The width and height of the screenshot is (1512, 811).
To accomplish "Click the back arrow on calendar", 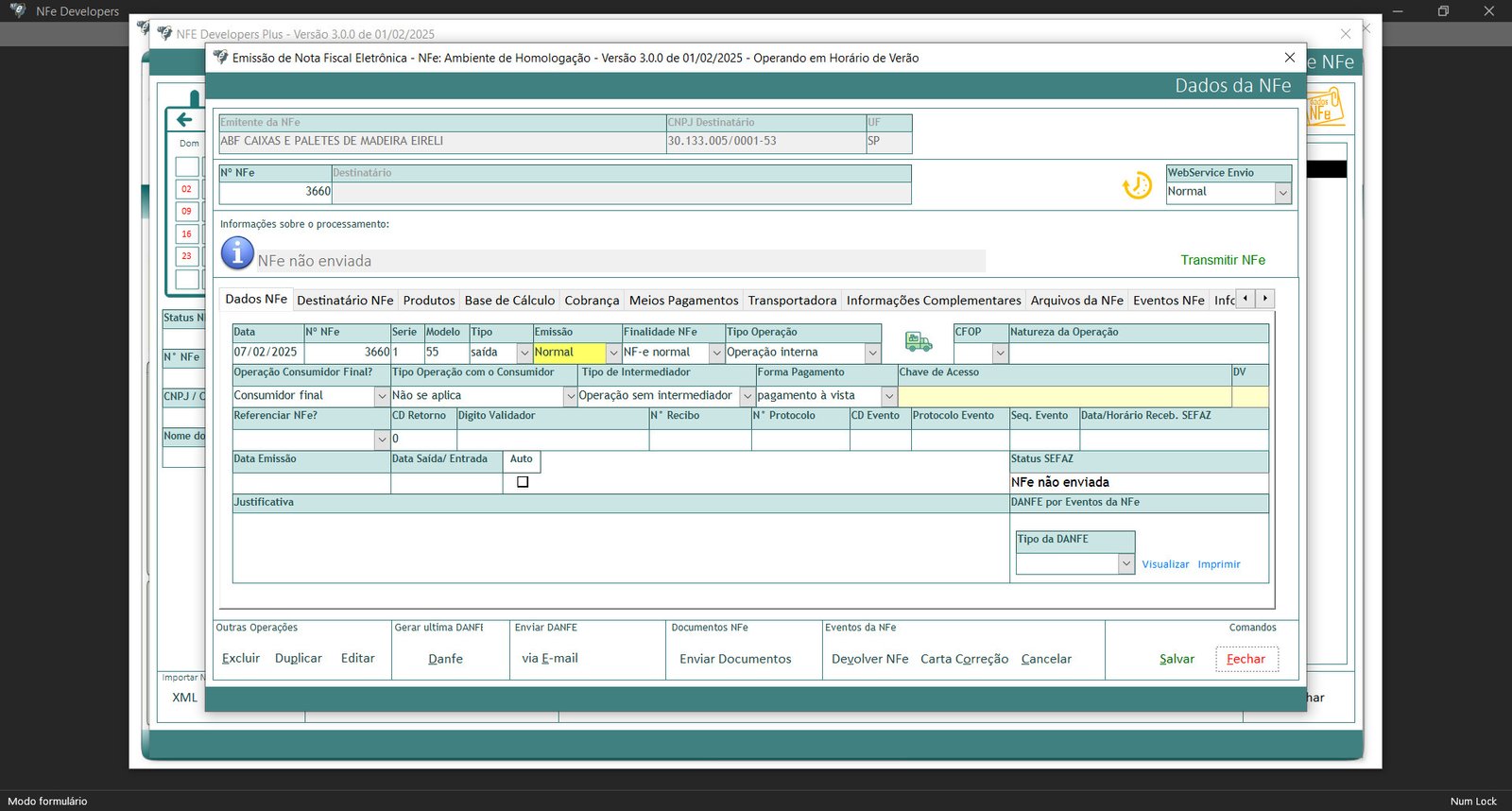I will point(184,119).
